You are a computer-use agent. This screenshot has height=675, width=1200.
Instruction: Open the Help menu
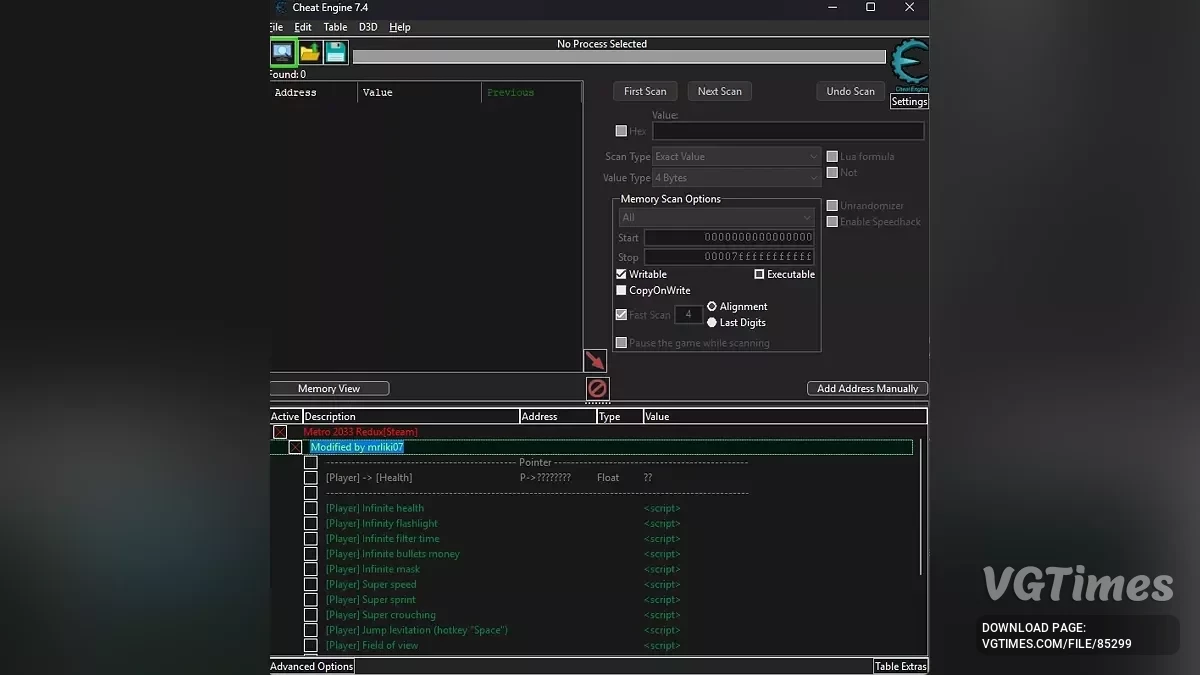pos(400,27)
